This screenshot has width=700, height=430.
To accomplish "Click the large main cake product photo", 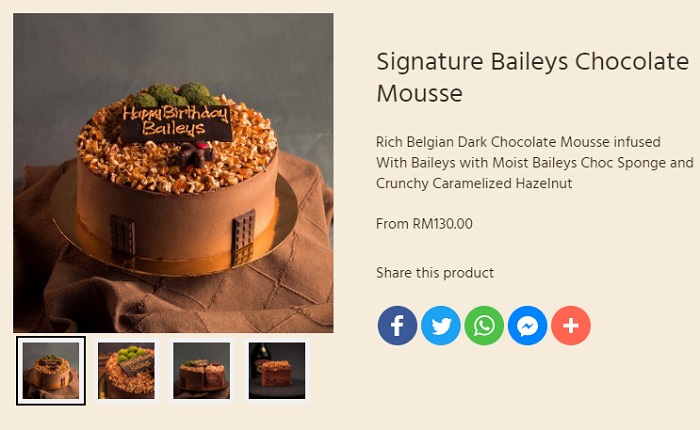I will (173, 173).
